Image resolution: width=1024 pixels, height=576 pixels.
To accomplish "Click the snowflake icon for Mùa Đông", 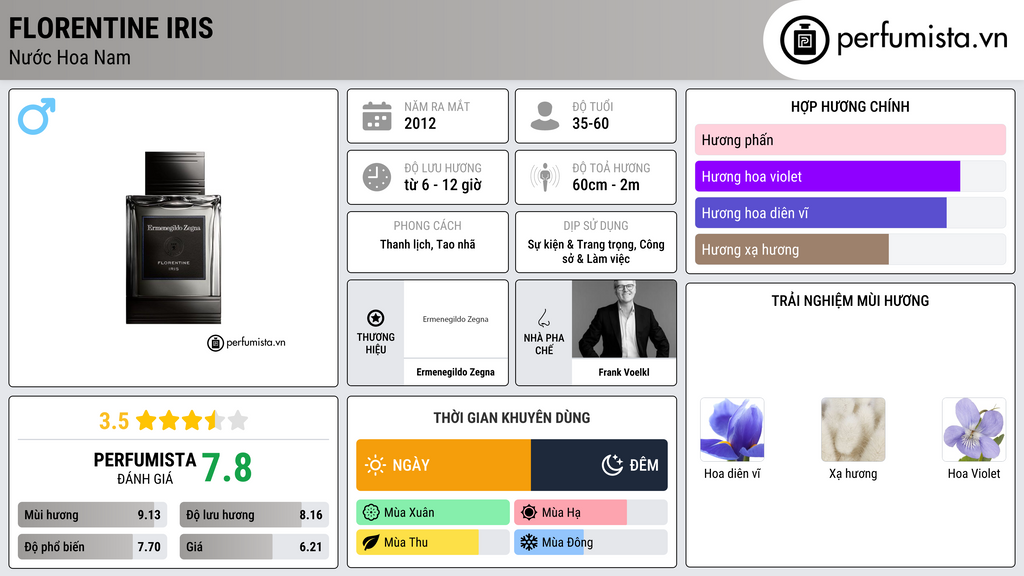I will point(529,542).
